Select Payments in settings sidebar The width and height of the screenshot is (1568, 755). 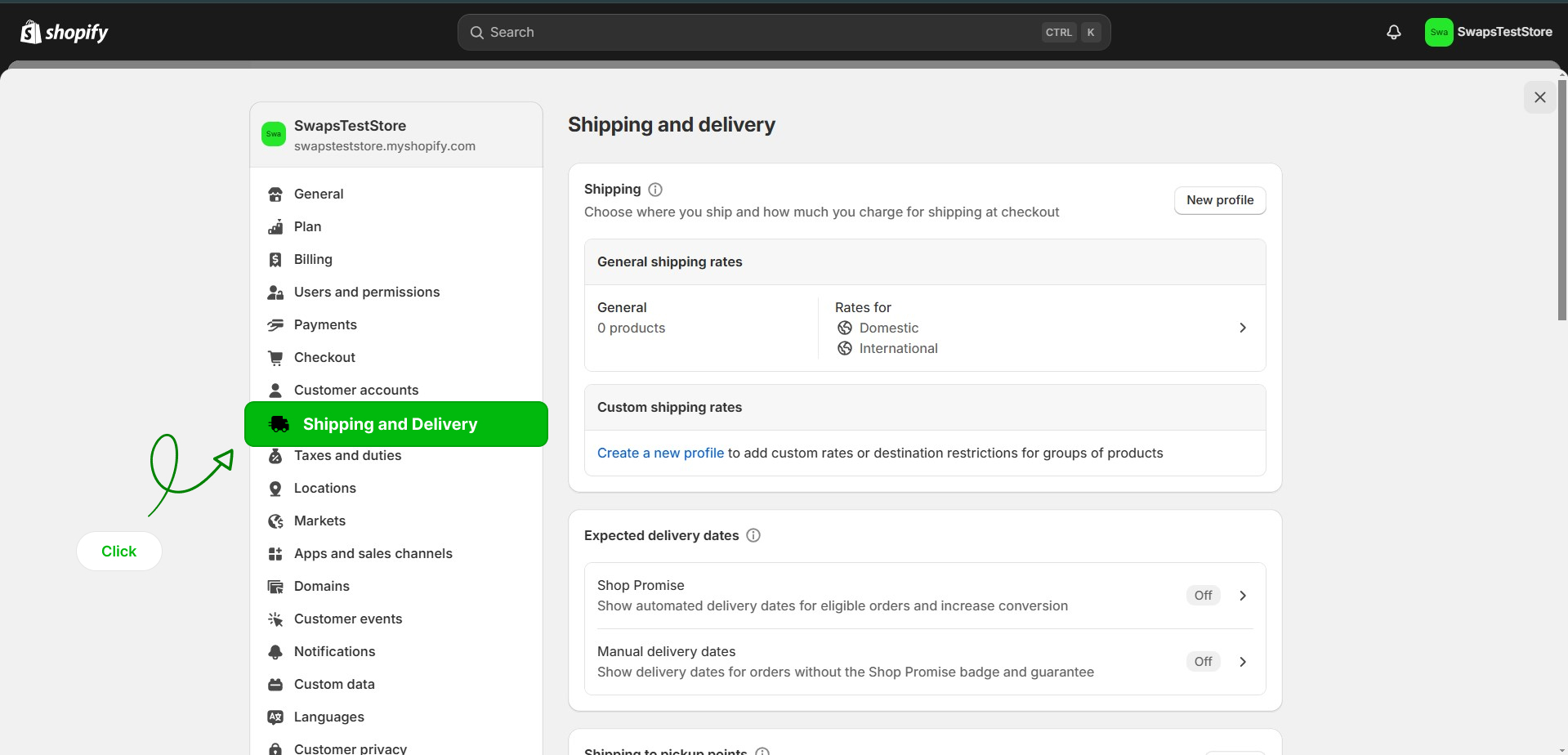coord(396,325)
